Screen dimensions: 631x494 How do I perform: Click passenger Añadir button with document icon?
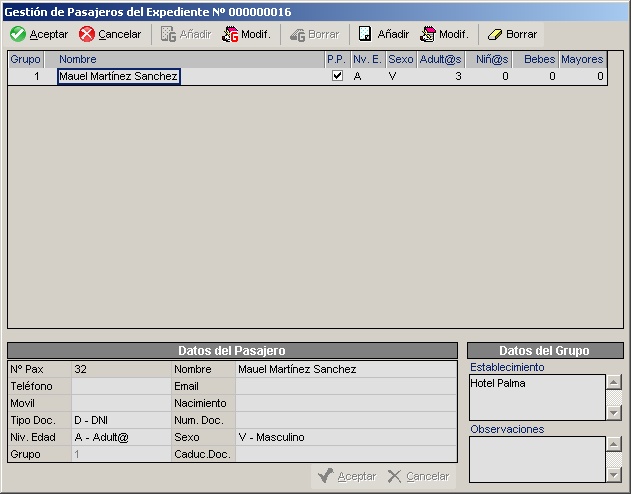384,34
